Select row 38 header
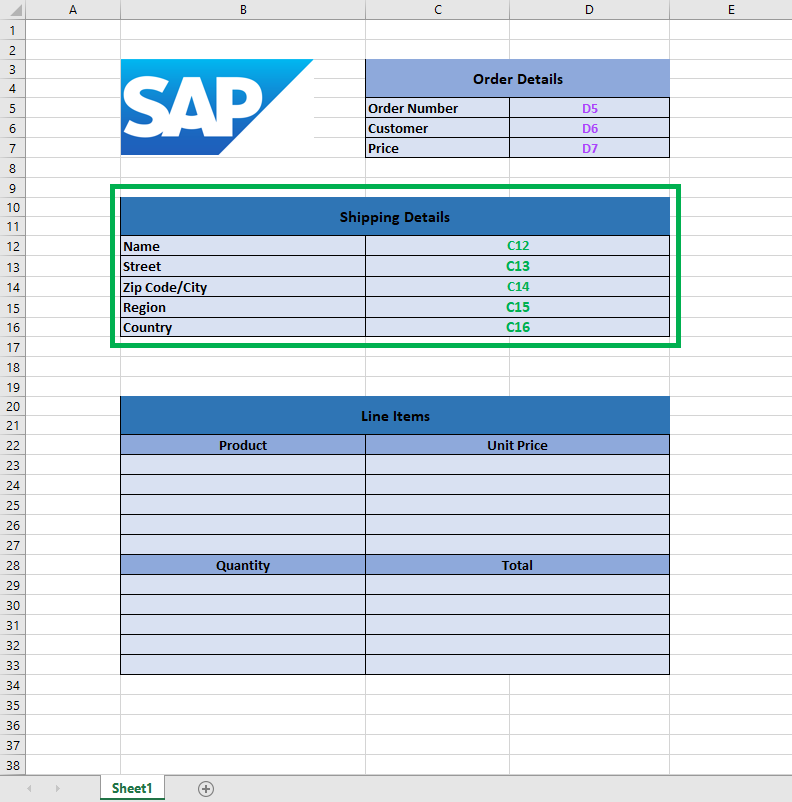The height and width of the screenshot is (802, 792). coord(13,765)
